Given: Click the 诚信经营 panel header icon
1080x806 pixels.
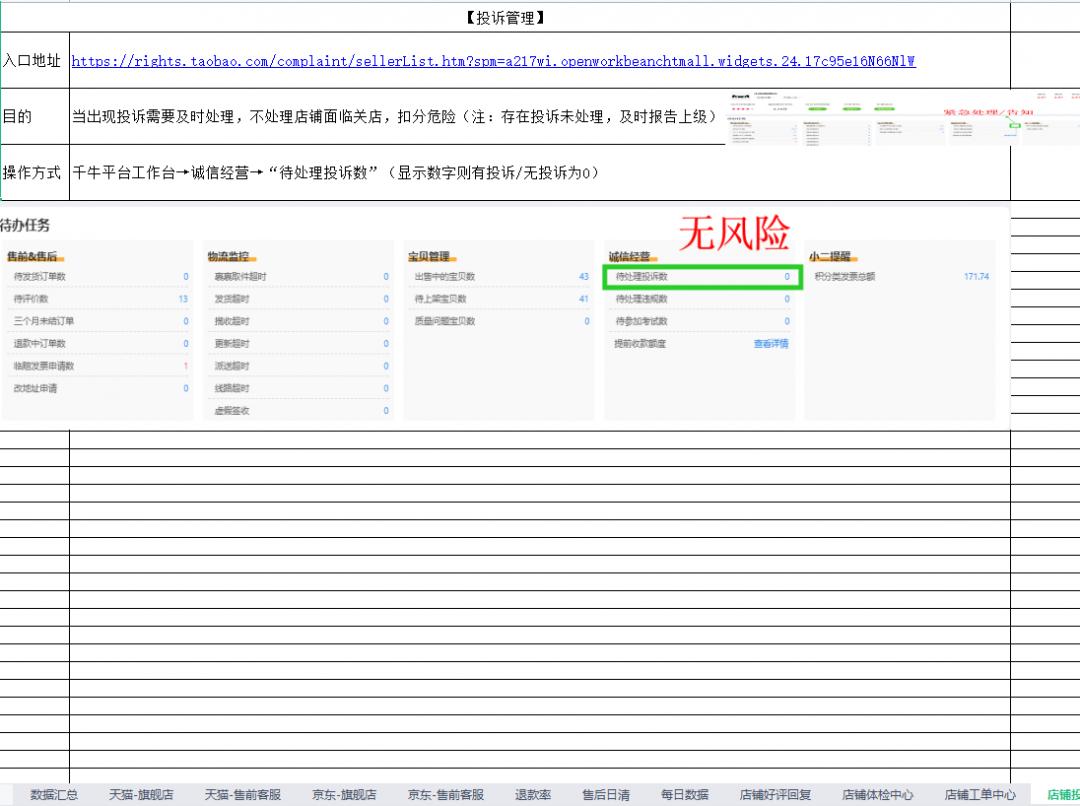Looking at the screenshot, I should tap(629, 254).
